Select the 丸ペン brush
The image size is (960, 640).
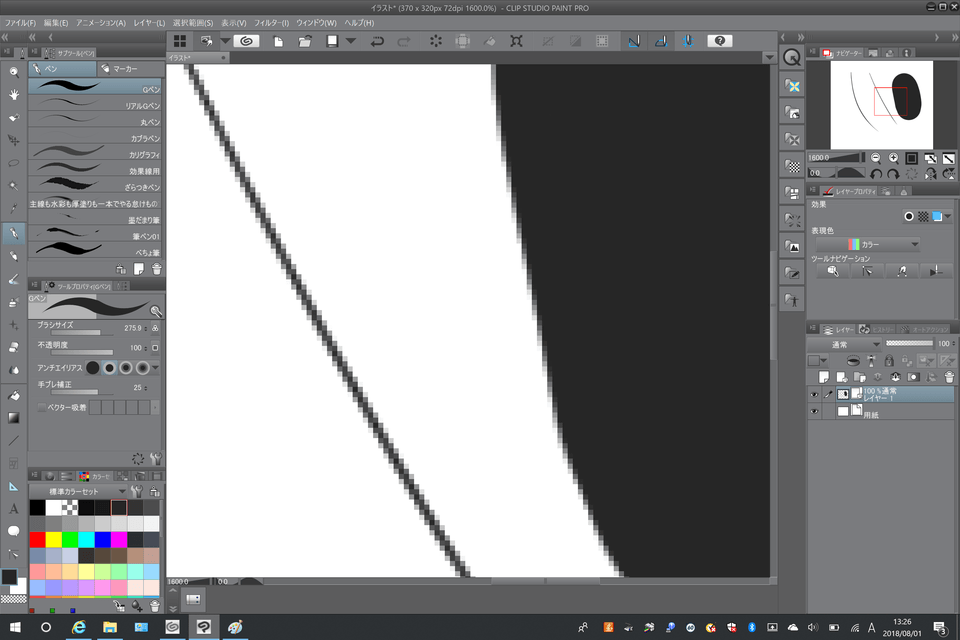[x=95, y=122]
